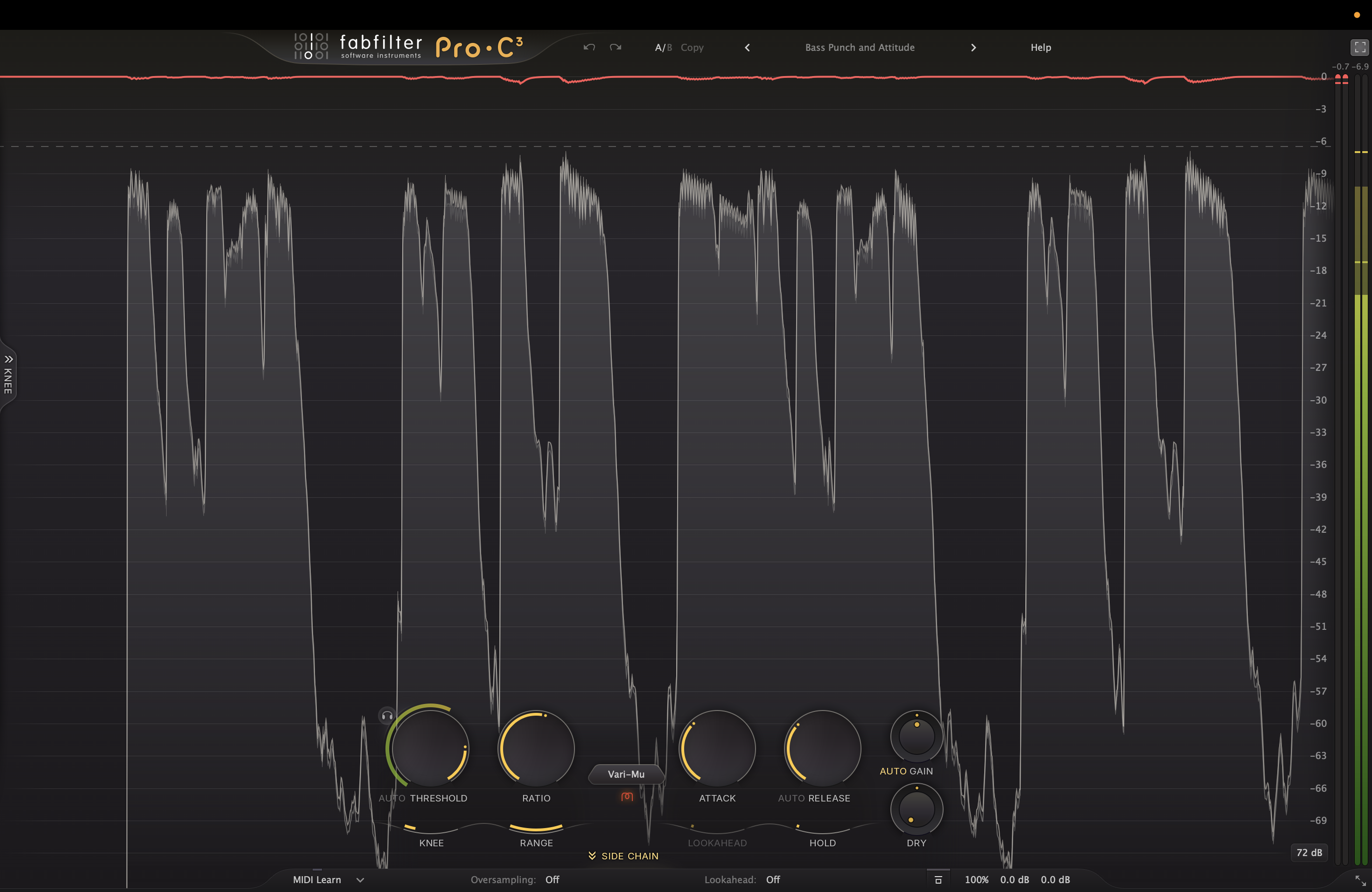Click the output options icon beside 100%

click(938, 880)
